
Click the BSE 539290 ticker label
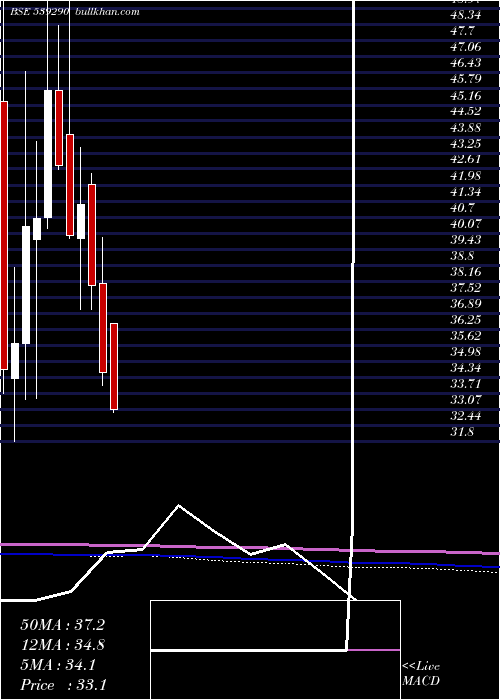pyautogui.click(x=39, y=12)
